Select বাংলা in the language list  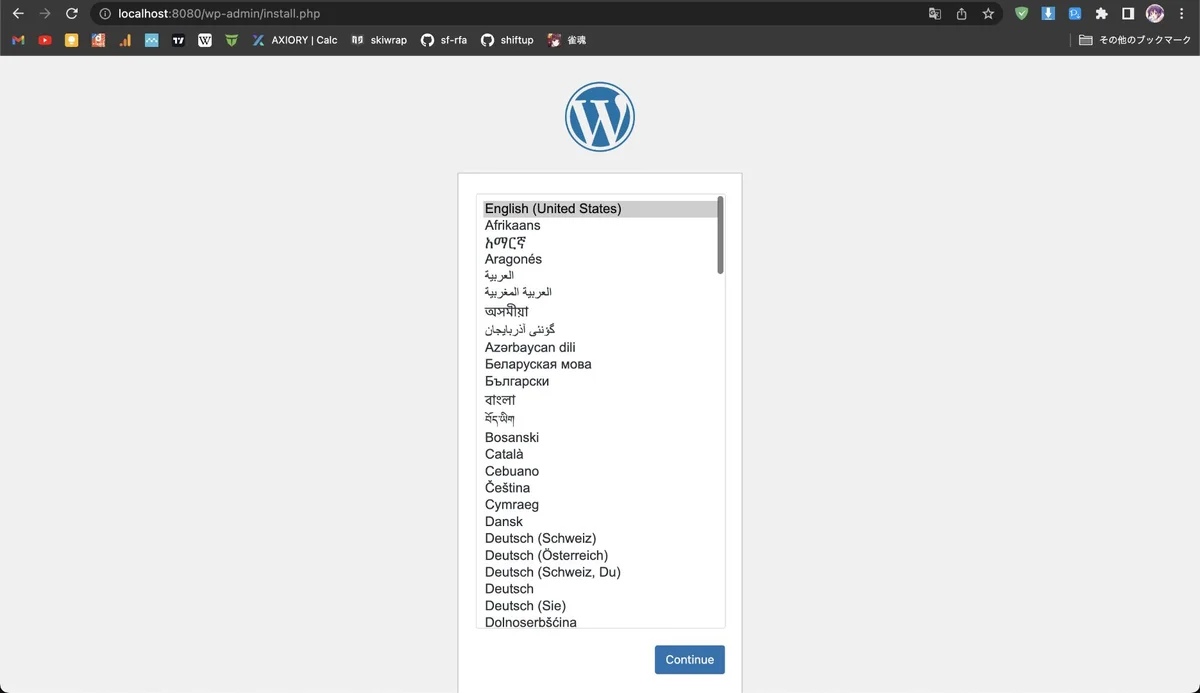pyautogui.click(x=600, y=399)
